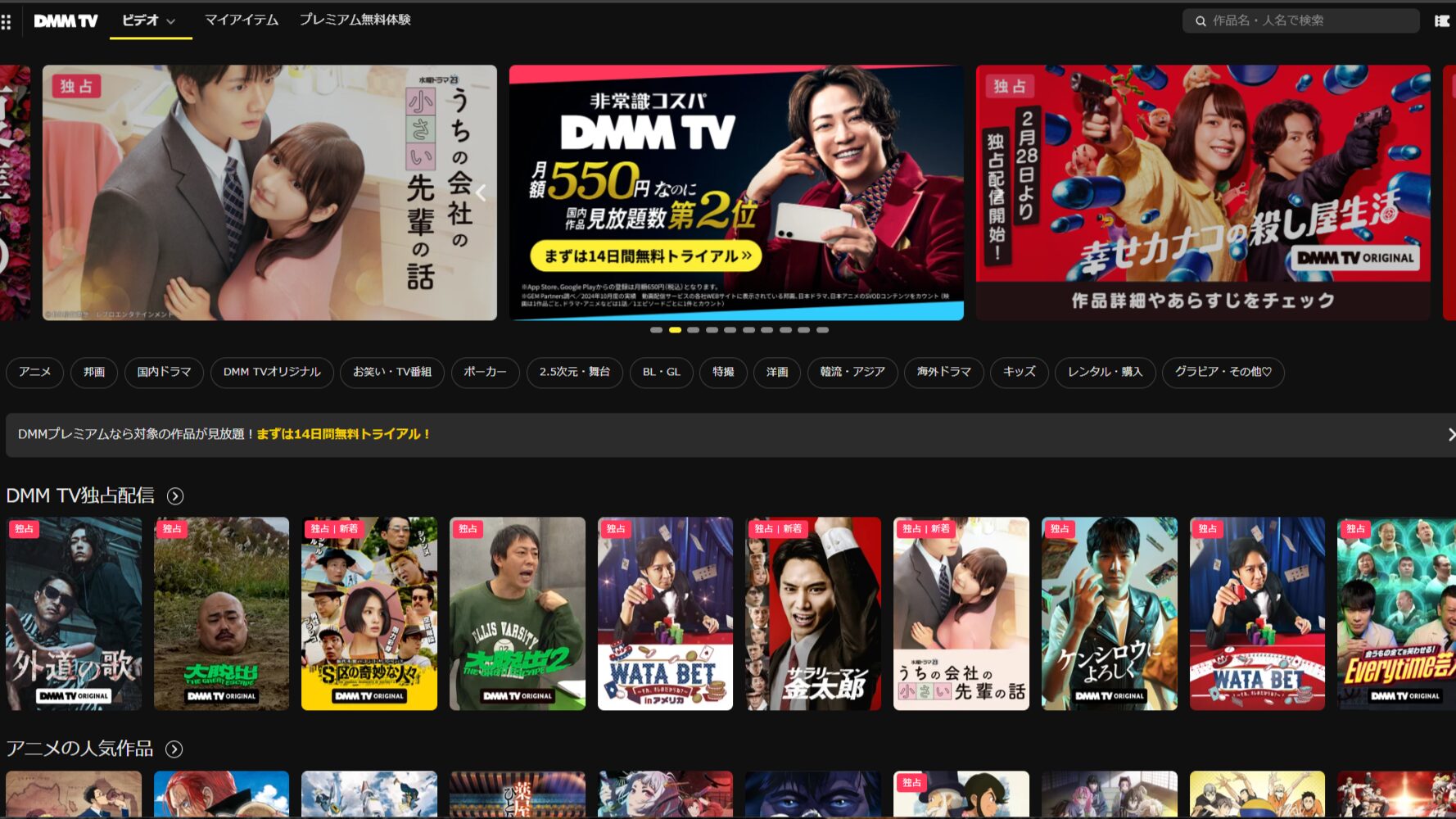Select the sixth carousel dot indicator
The image size is (1456, 819).
(x=748, y=330)
